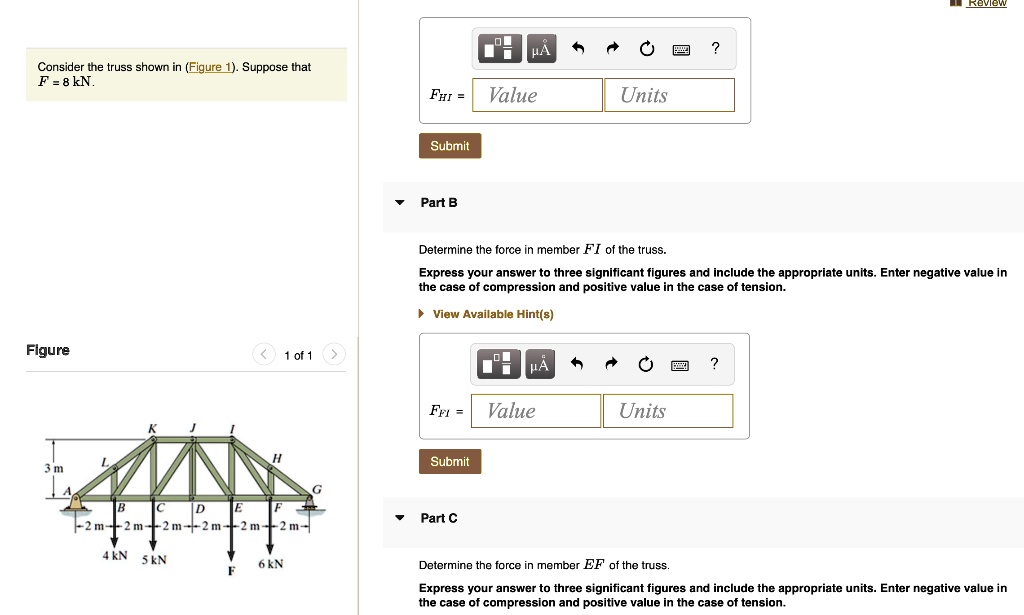
Task: Open keyboard shortcuts for the Part B answer
Action: coord(679,363)
